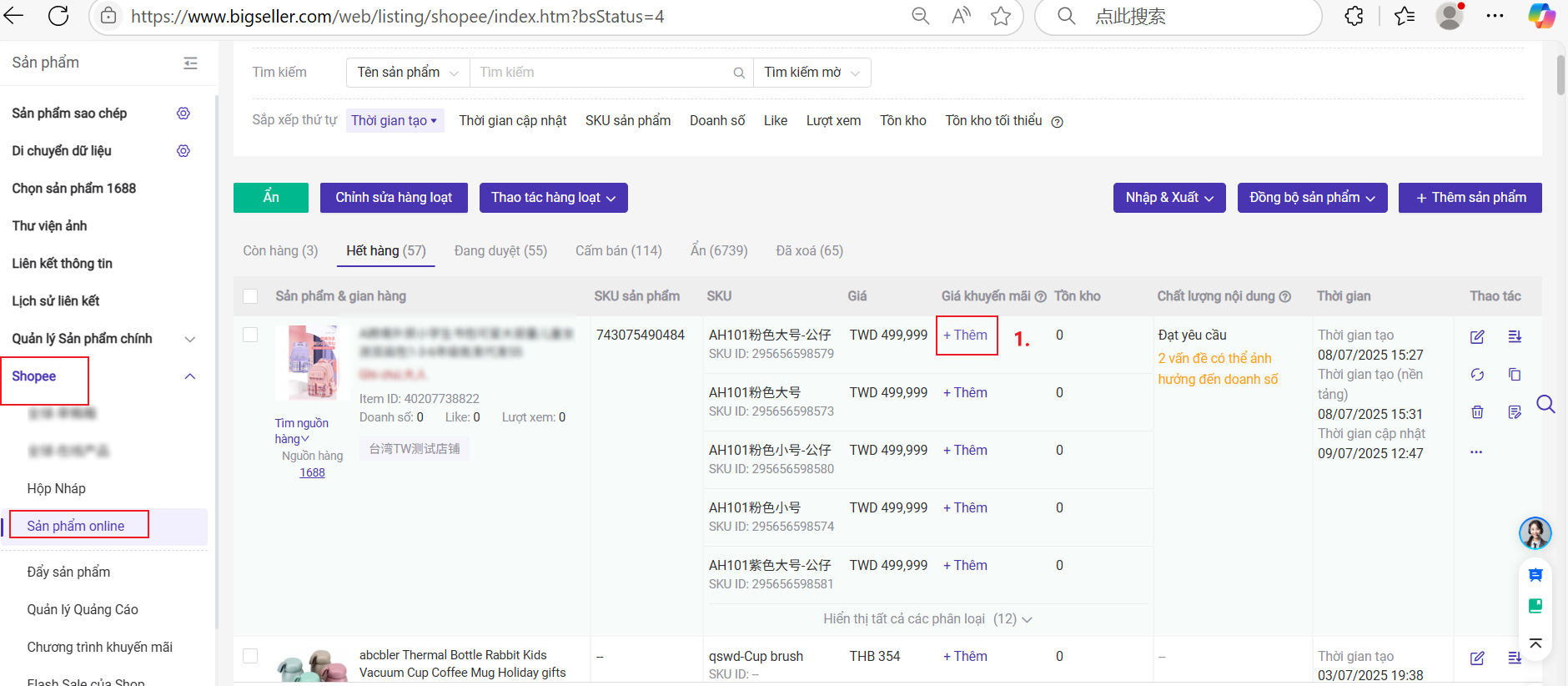The image size is (1568, 686).
Task: Open the three-dots more actions menu
Action: [1476, 451]
